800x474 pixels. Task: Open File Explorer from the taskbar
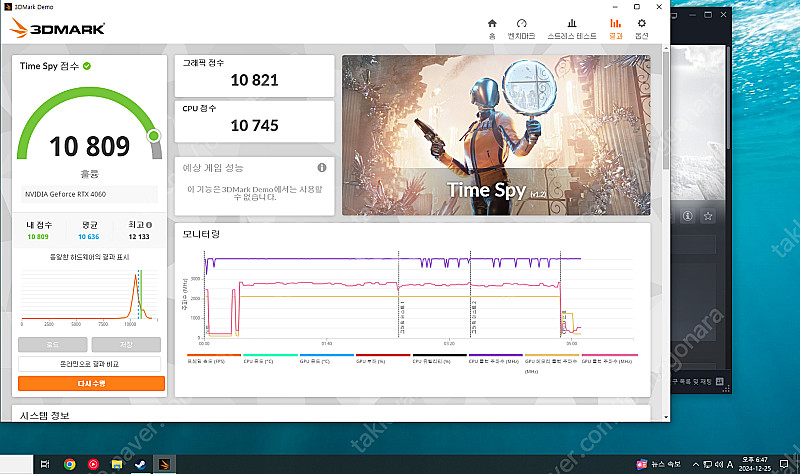pos(117,464)
